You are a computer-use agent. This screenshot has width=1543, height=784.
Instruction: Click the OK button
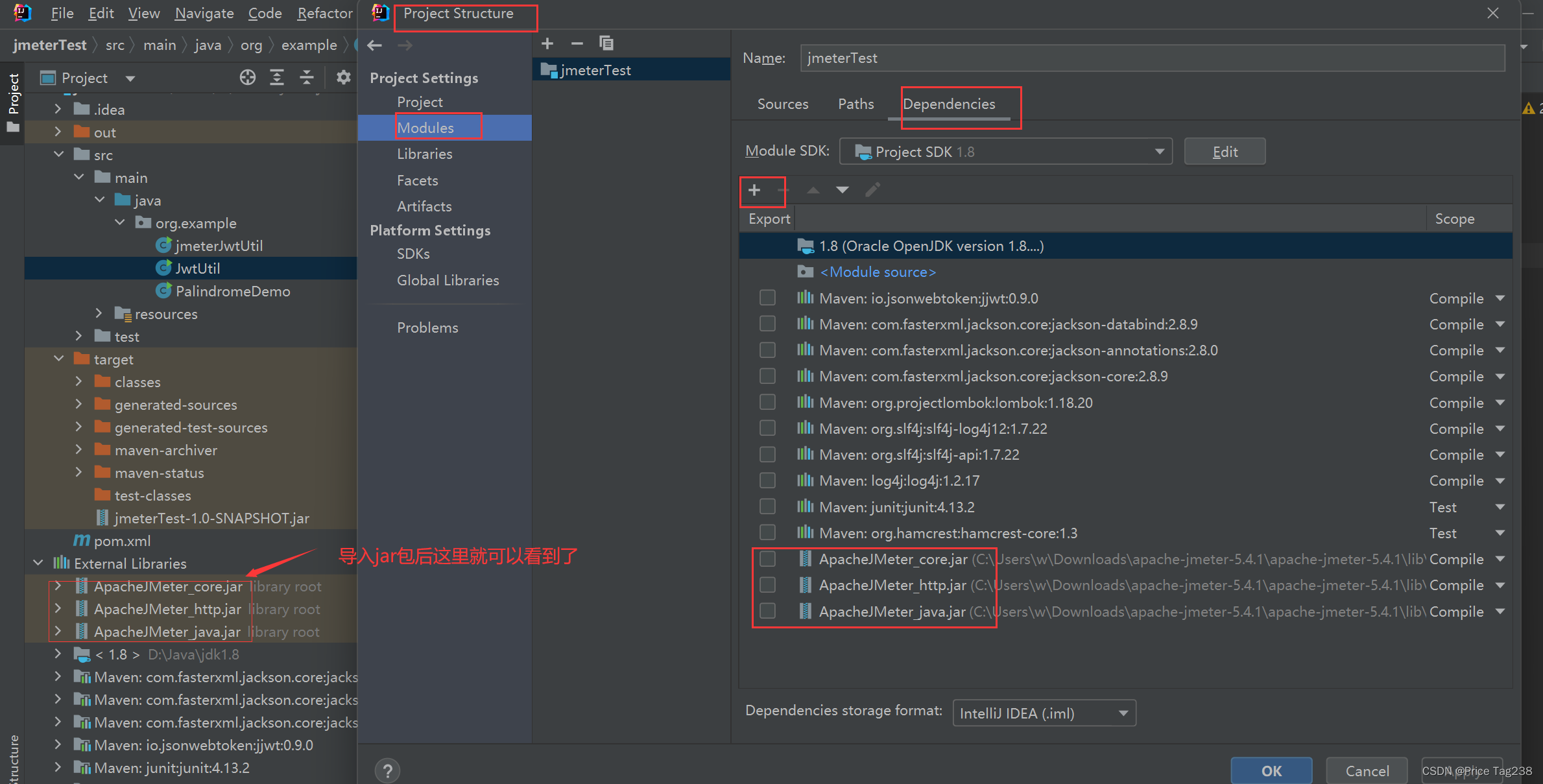coord(1271,770)
